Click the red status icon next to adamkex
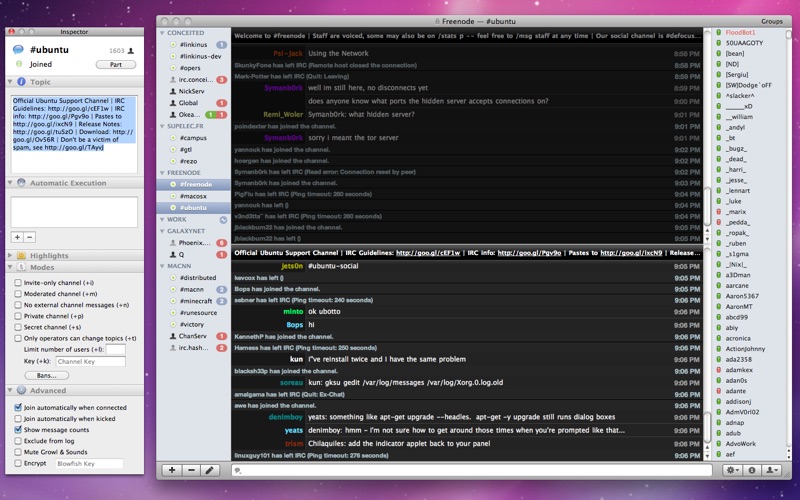 (718, 369)
